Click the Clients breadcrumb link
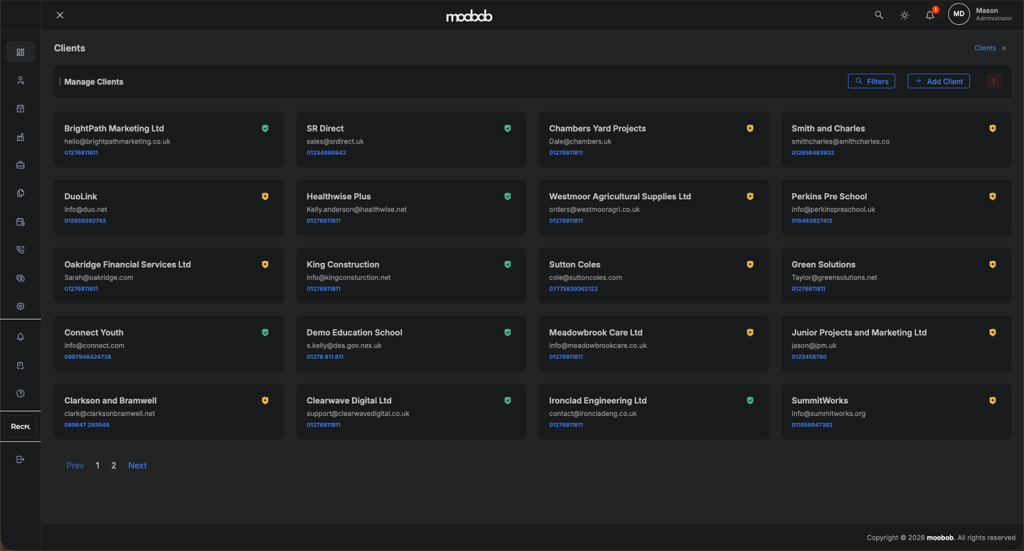1024x551 pixels. pos(985,48)
